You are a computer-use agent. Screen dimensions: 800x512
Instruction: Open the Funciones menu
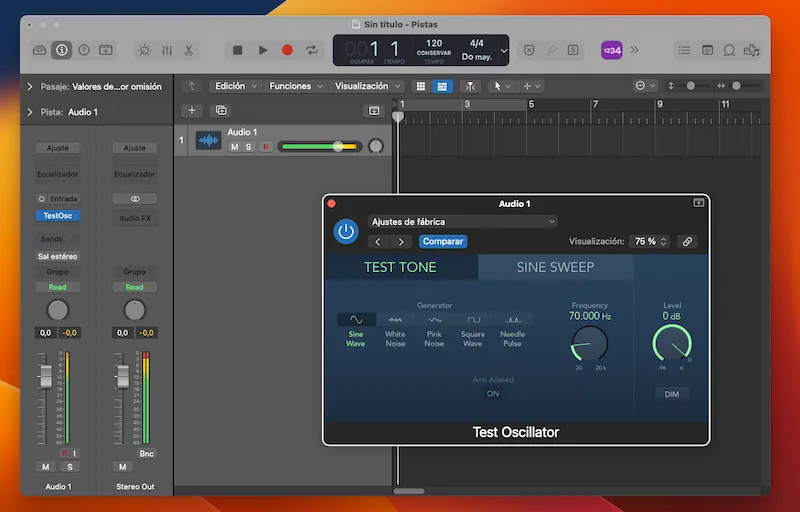(296, 86)
